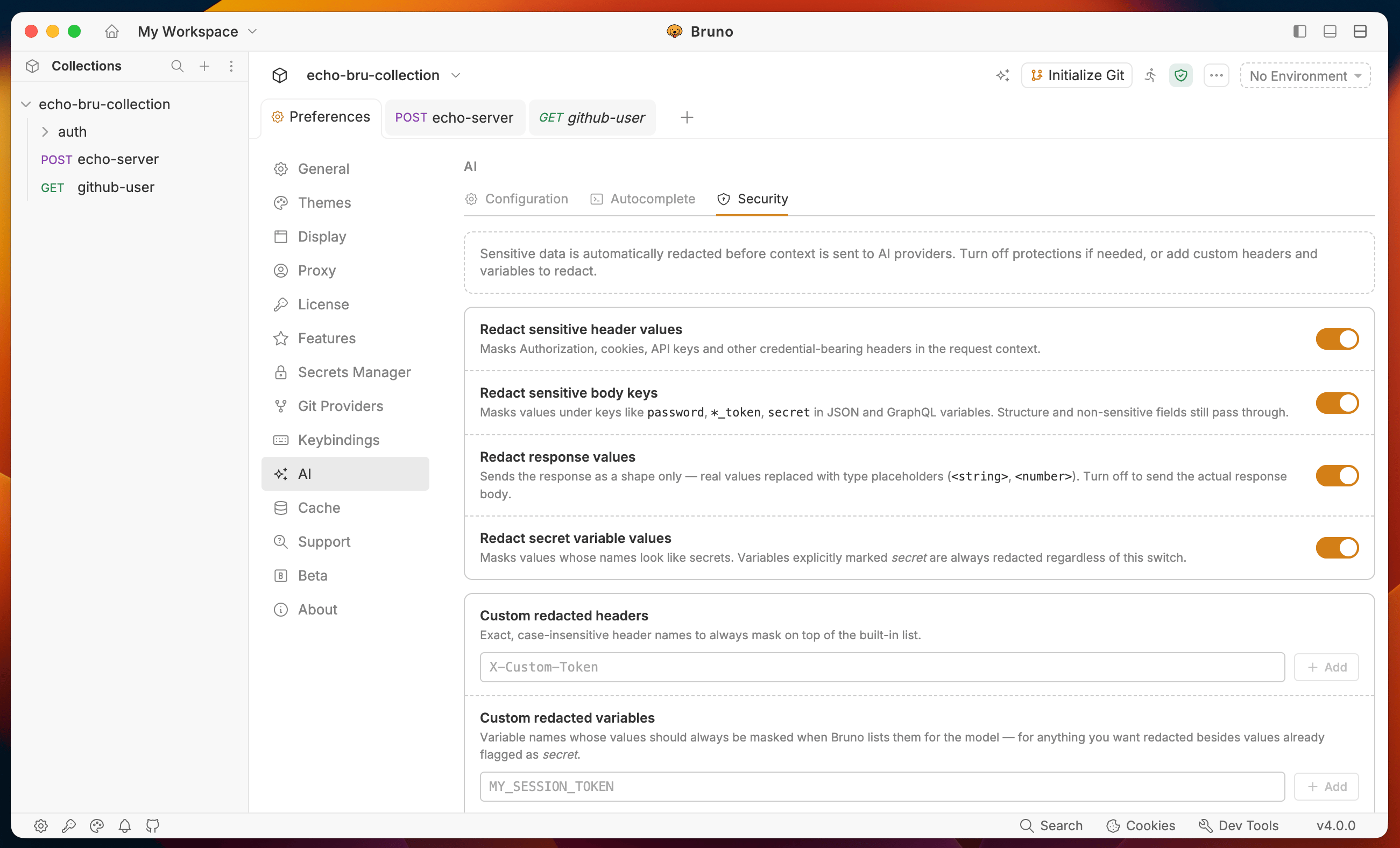Click the Collections cube icon
Screen dimensions: 1400x848
(32, 66)
